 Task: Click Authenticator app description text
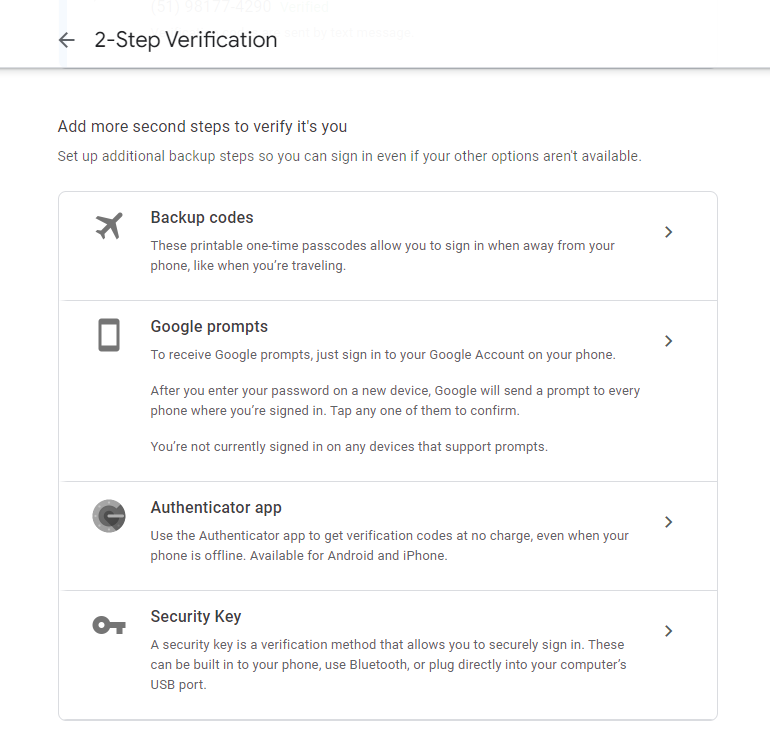click(389, 545)
